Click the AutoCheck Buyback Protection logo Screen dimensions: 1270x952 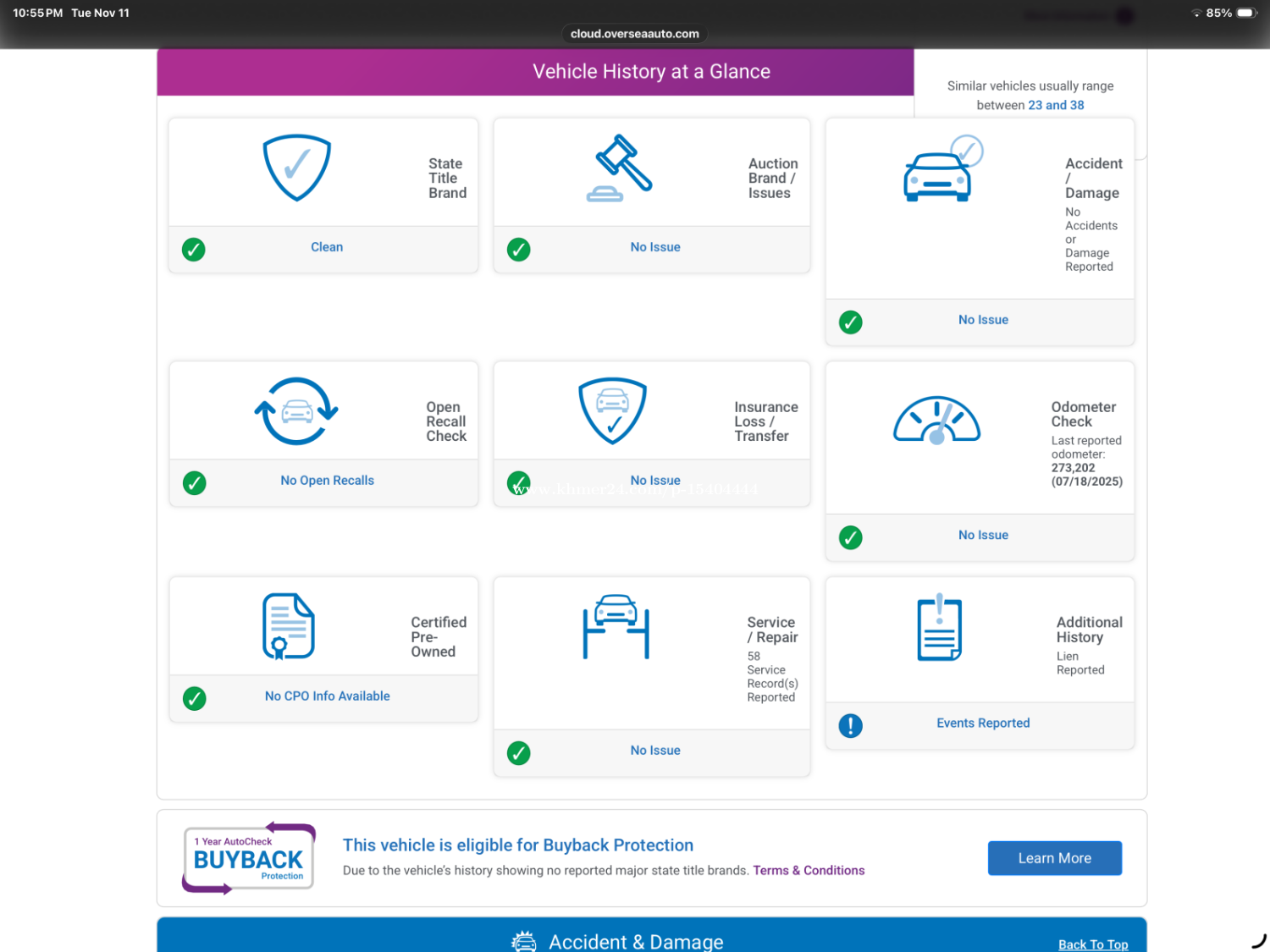[x=249, y=858]
